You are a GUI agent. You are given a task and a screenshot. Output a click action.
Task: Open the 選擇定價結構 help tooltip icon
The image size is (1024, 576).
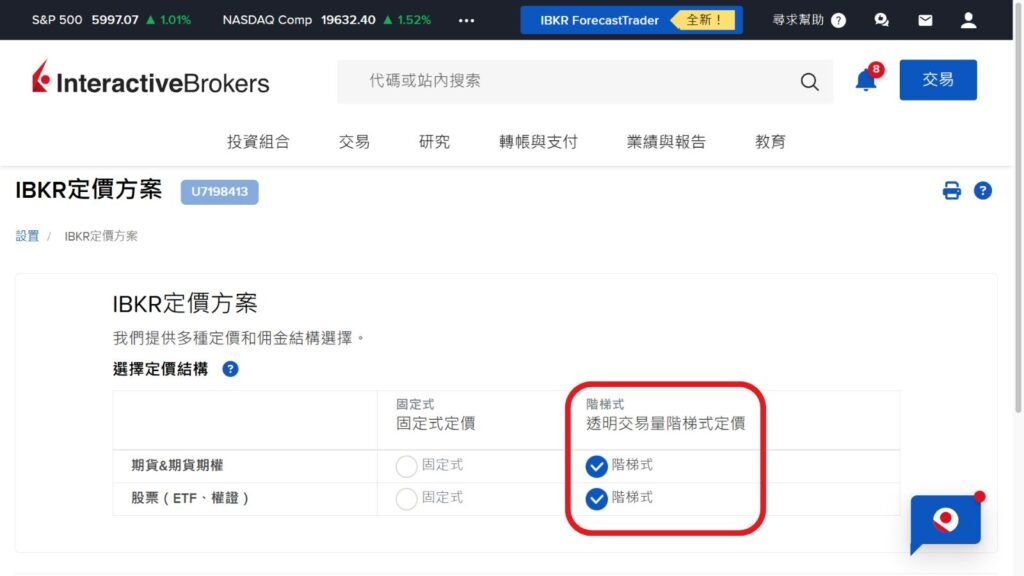pyautogui.click(x=230, y=368)
